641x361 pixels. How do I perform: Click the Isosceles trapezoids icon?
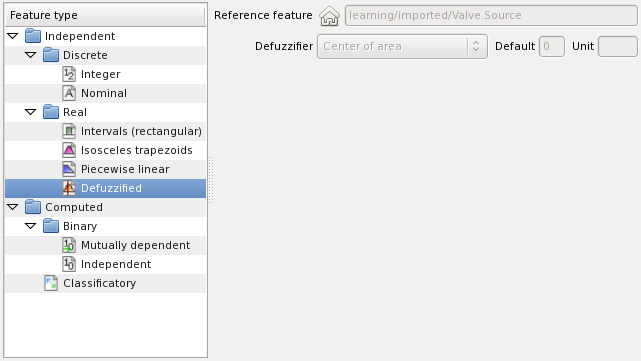69,150
